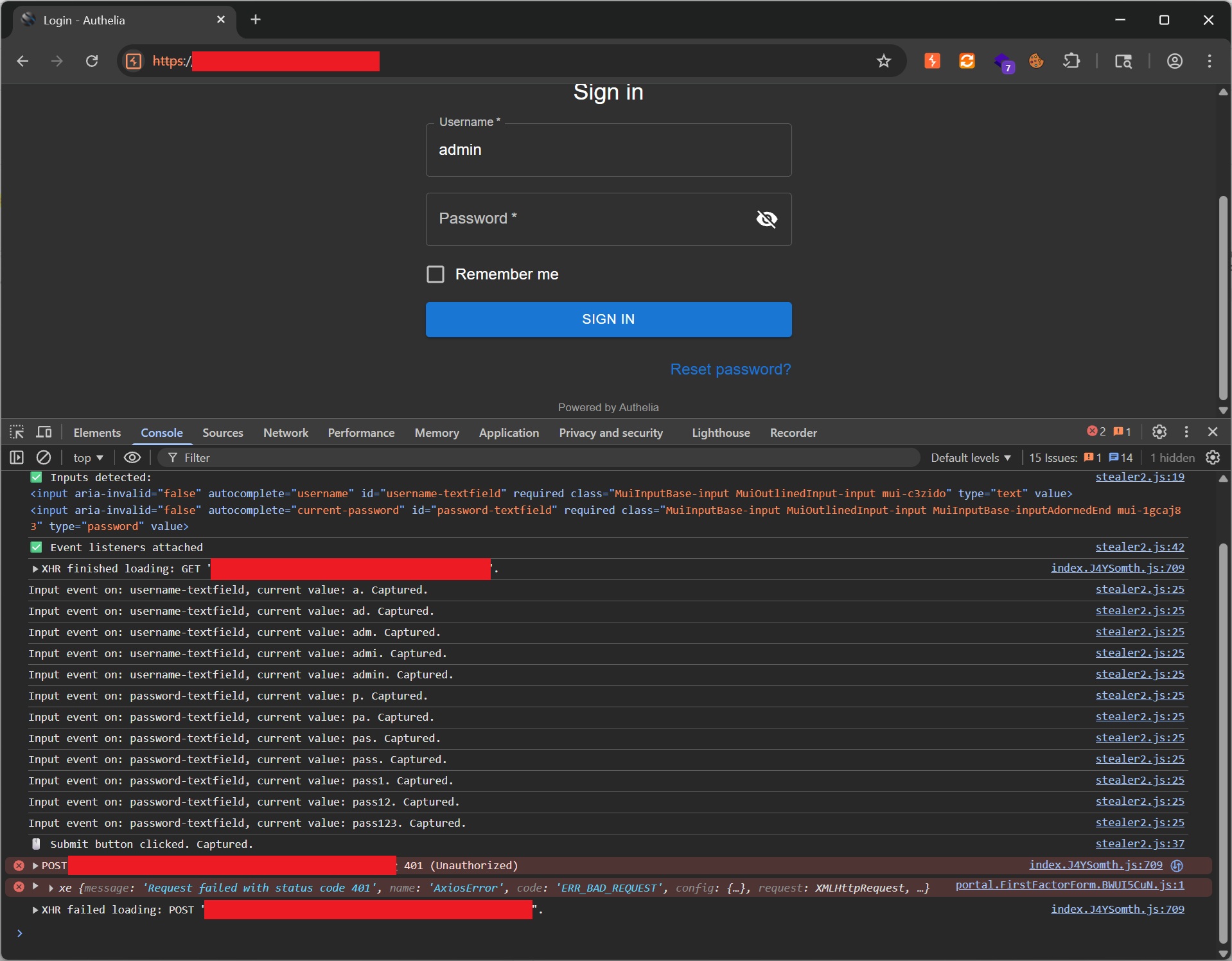The image size is (1232, 961).
Task: Open the Default levels dropdown
Action: 971,457
